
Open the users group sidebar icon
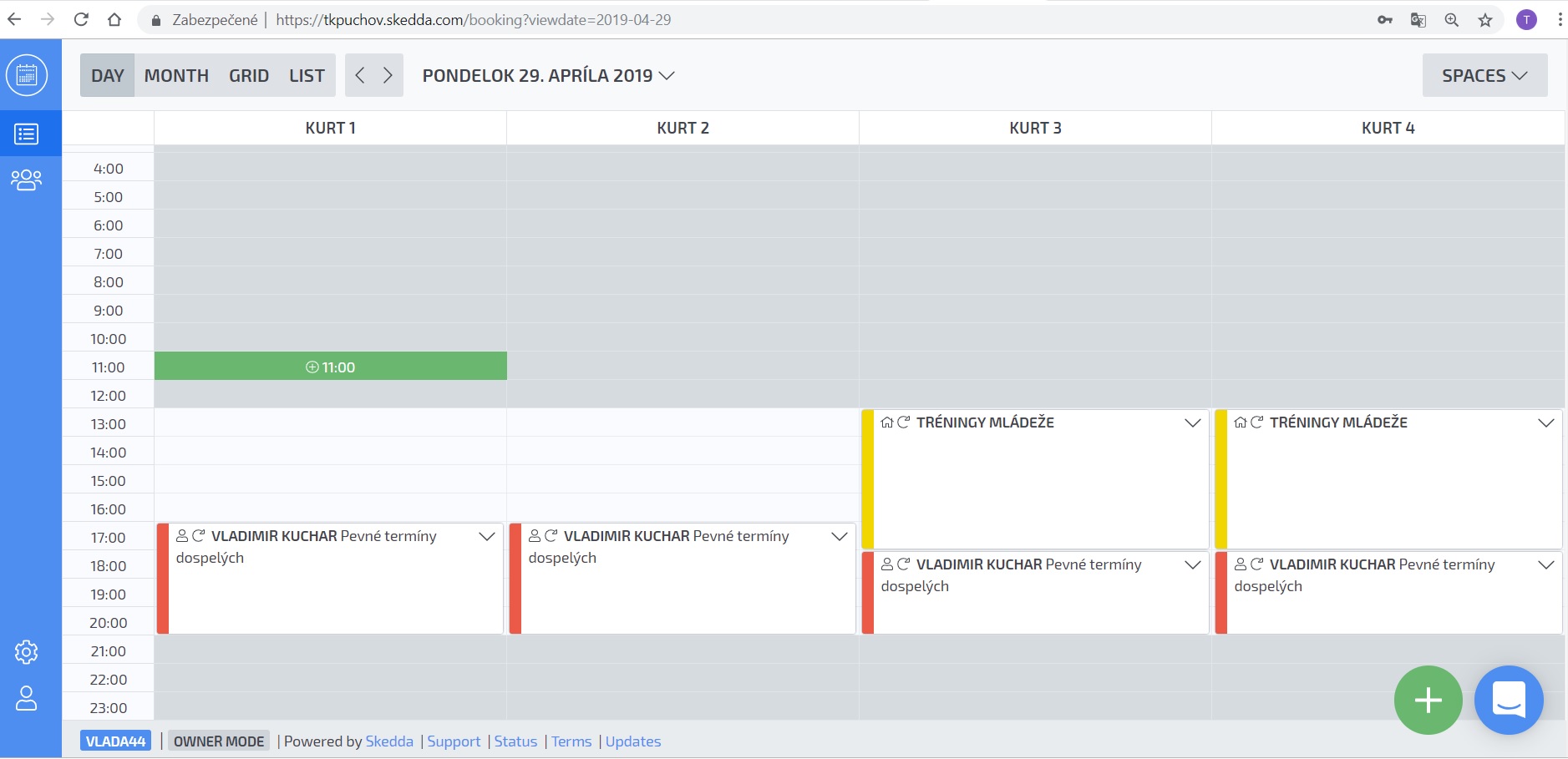27,180
